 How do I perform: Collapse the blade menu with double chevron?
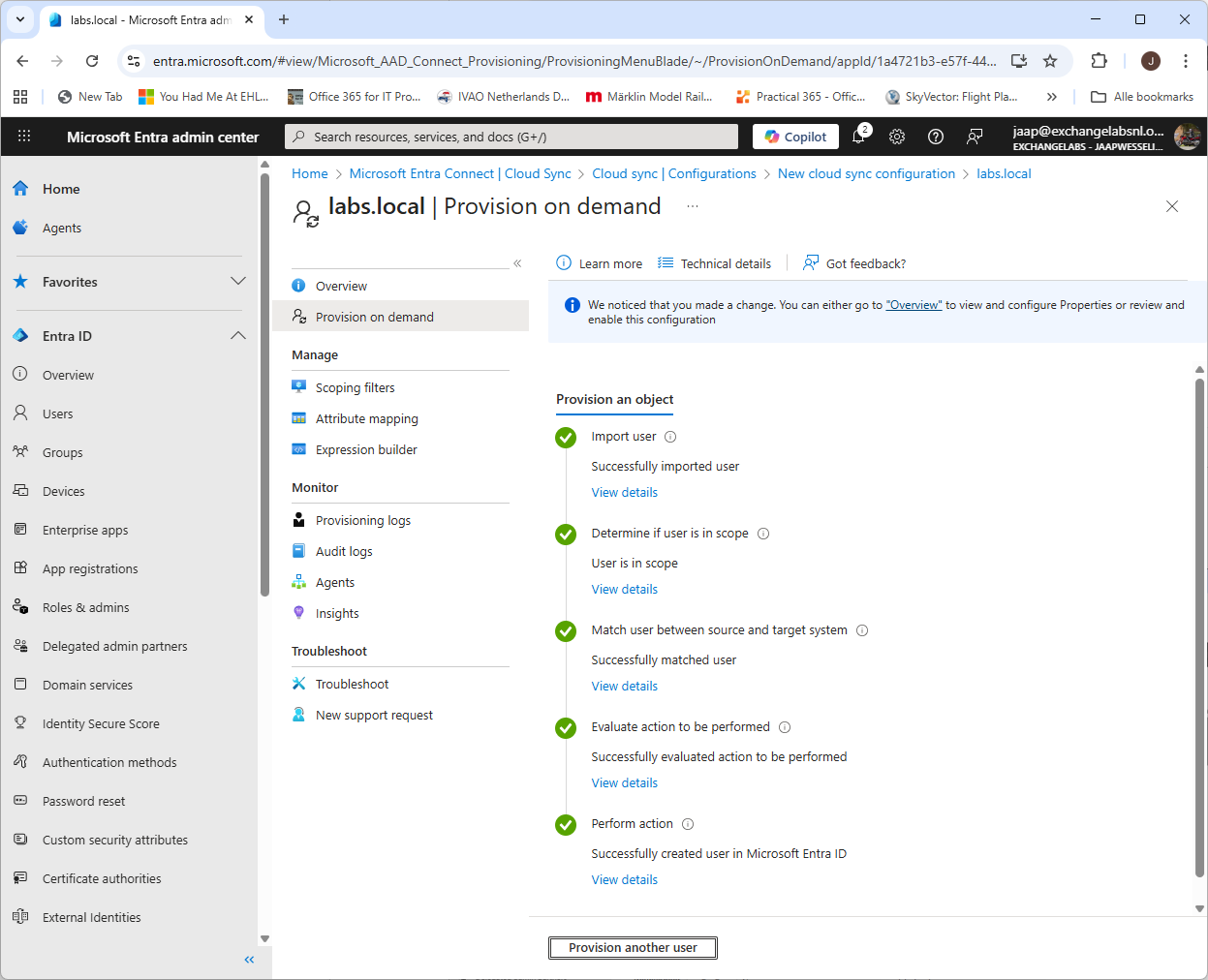tap(517, 263)
